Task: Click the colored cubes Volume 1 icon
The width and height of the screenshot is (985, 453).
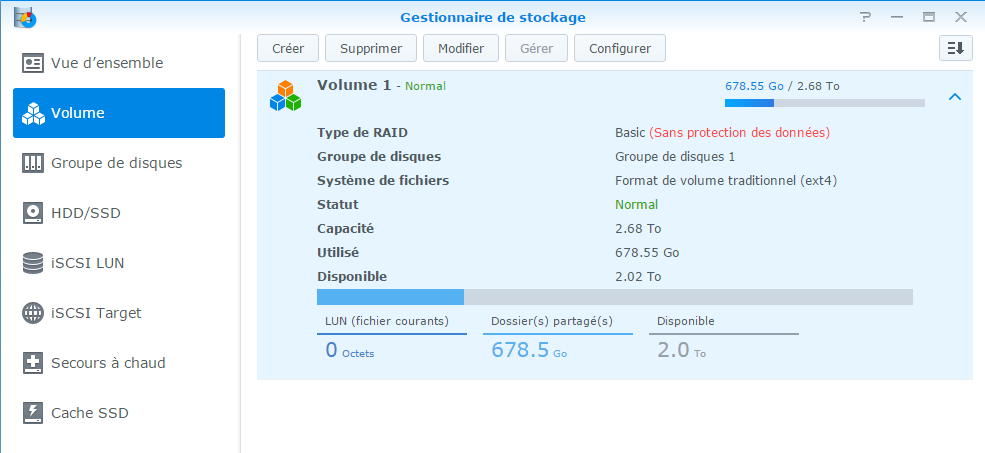Action: (285, 96)
